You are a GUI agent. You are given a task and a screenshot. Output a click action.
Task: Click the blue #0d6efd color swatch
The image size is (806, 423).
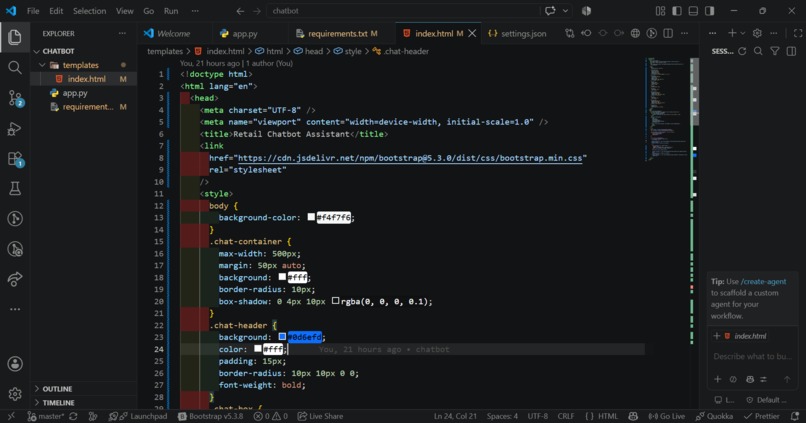click(282, 337)
